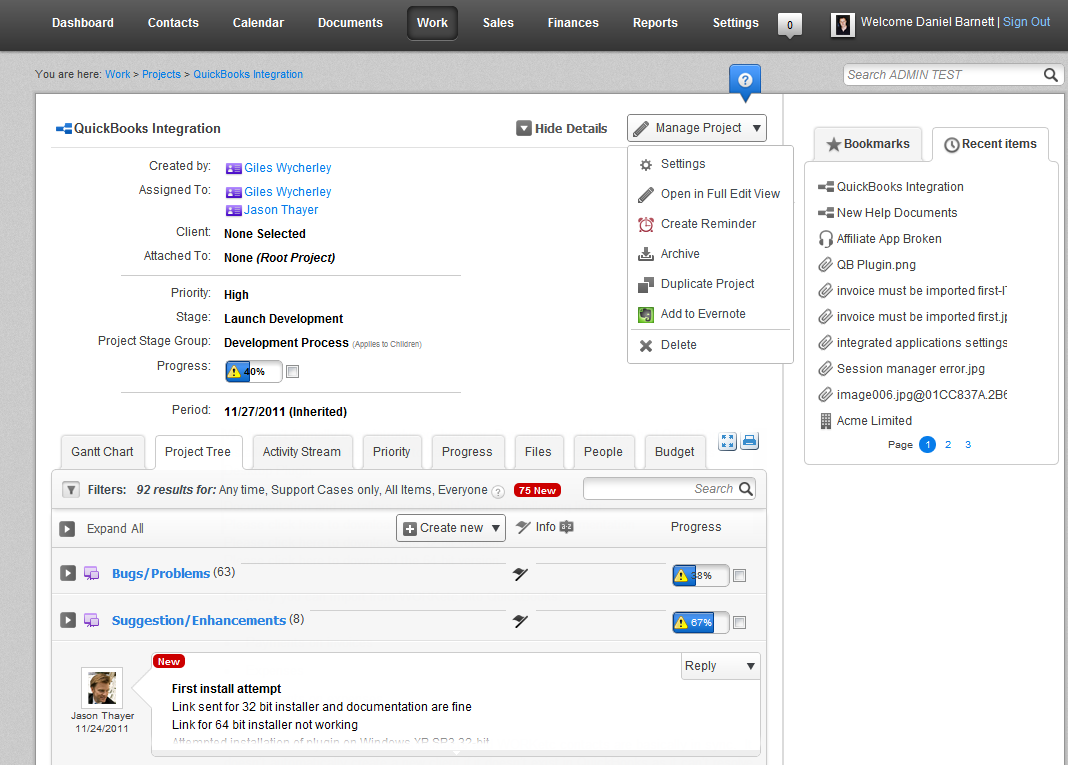Screen dimensions: 1068x765
Task: Click the filter funnel icon
Action: 71,490
